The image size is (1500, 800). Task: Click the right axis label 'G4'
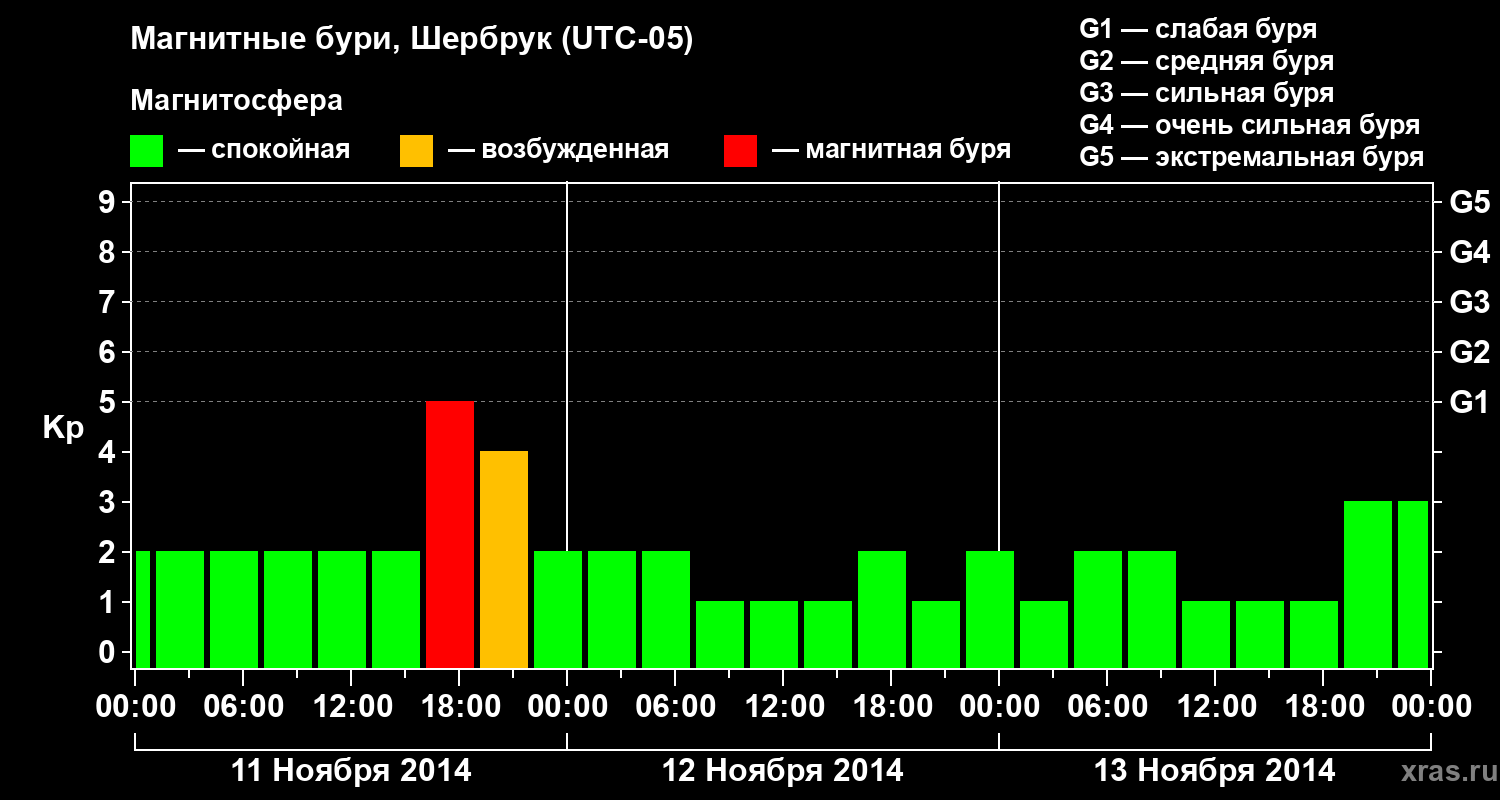(x=1469, y=252)
